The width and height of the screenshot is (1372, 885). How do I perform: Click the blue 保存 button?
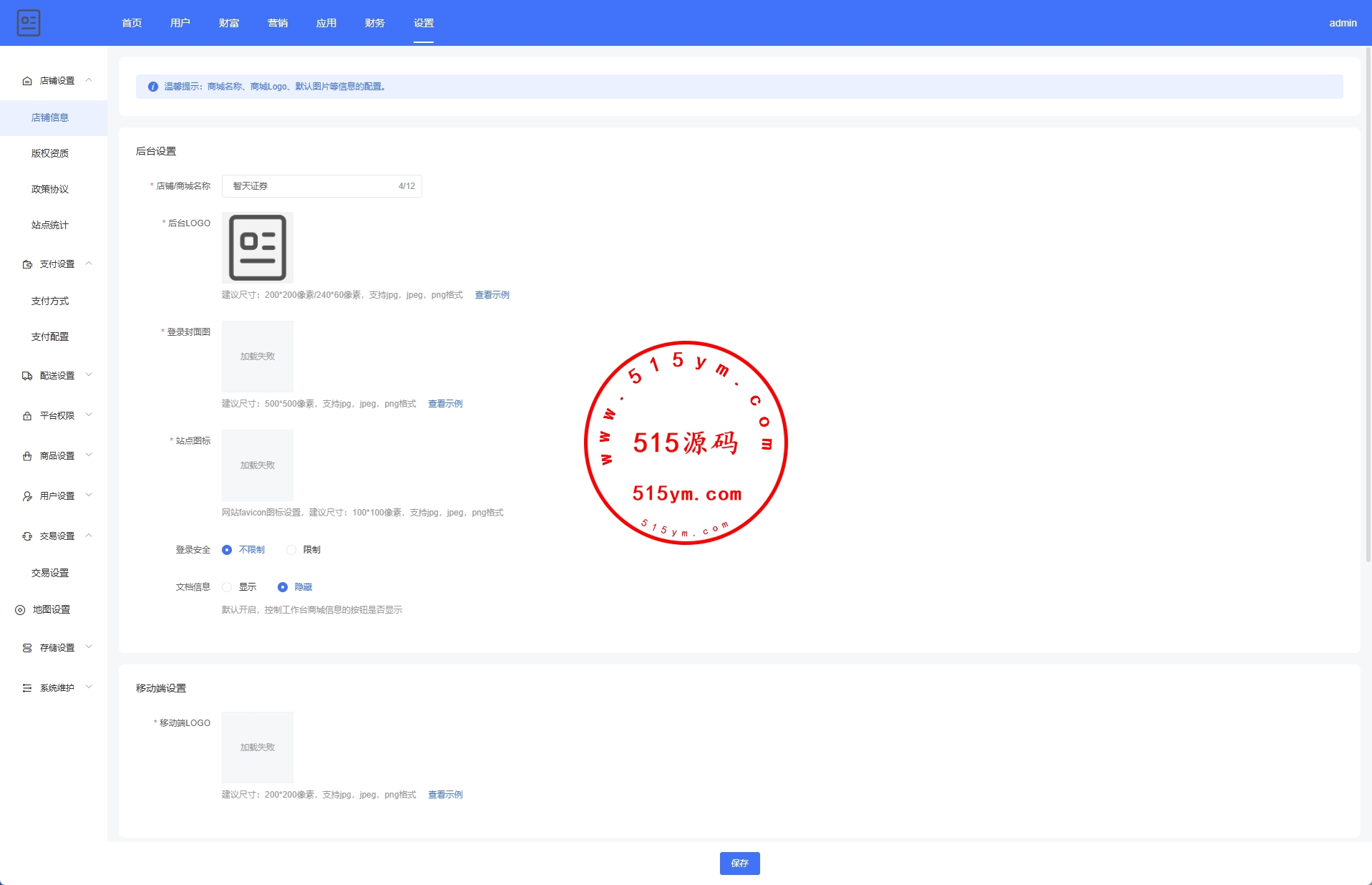(x=739, y=864)
